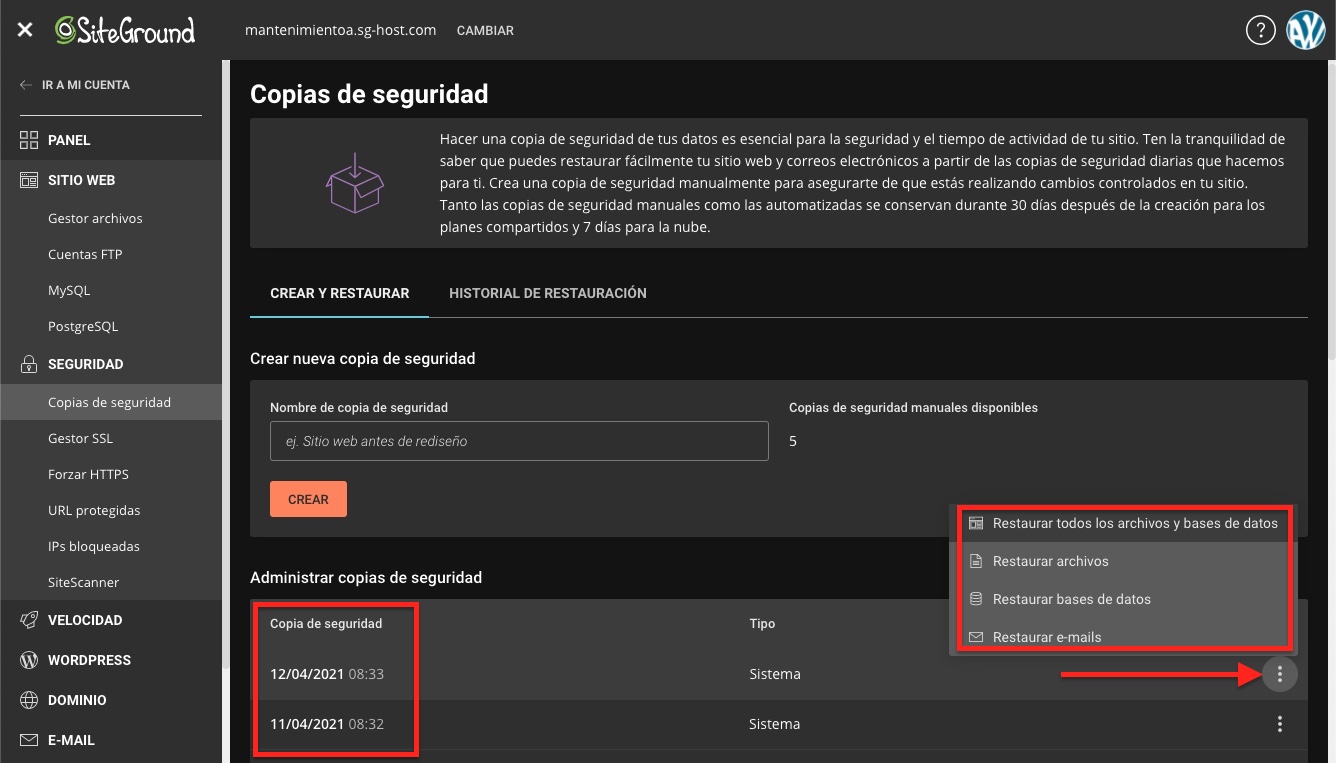The image size is (1336, 763).
Task: Open the help question mark icon
Action: click(1260, 30)
